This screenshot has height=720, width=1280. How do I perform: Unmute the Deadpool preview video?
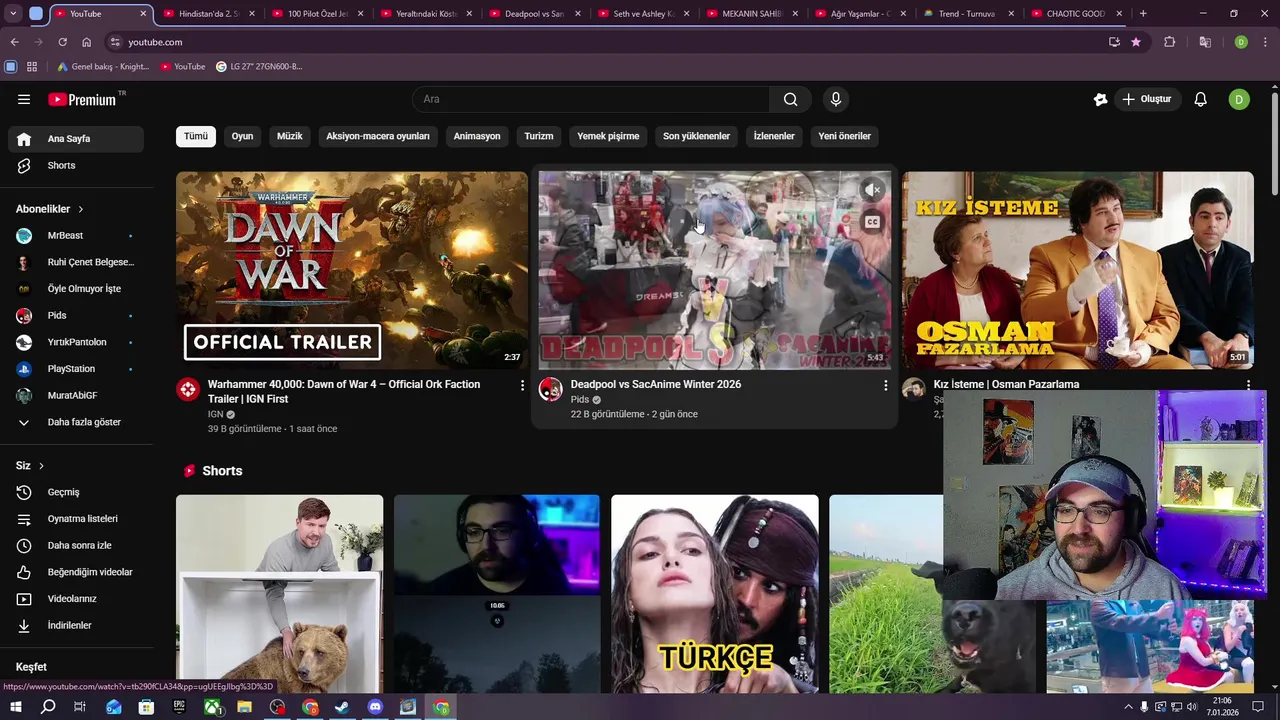tap(873, 189)
